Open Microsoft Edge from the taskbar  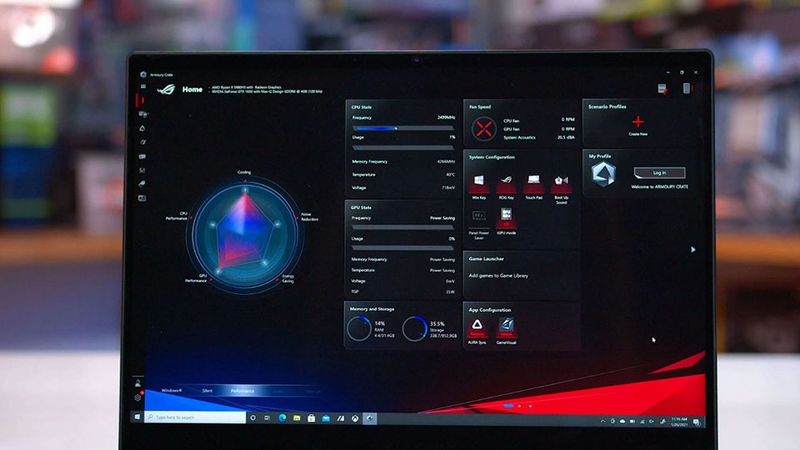(x=282, y=418)
